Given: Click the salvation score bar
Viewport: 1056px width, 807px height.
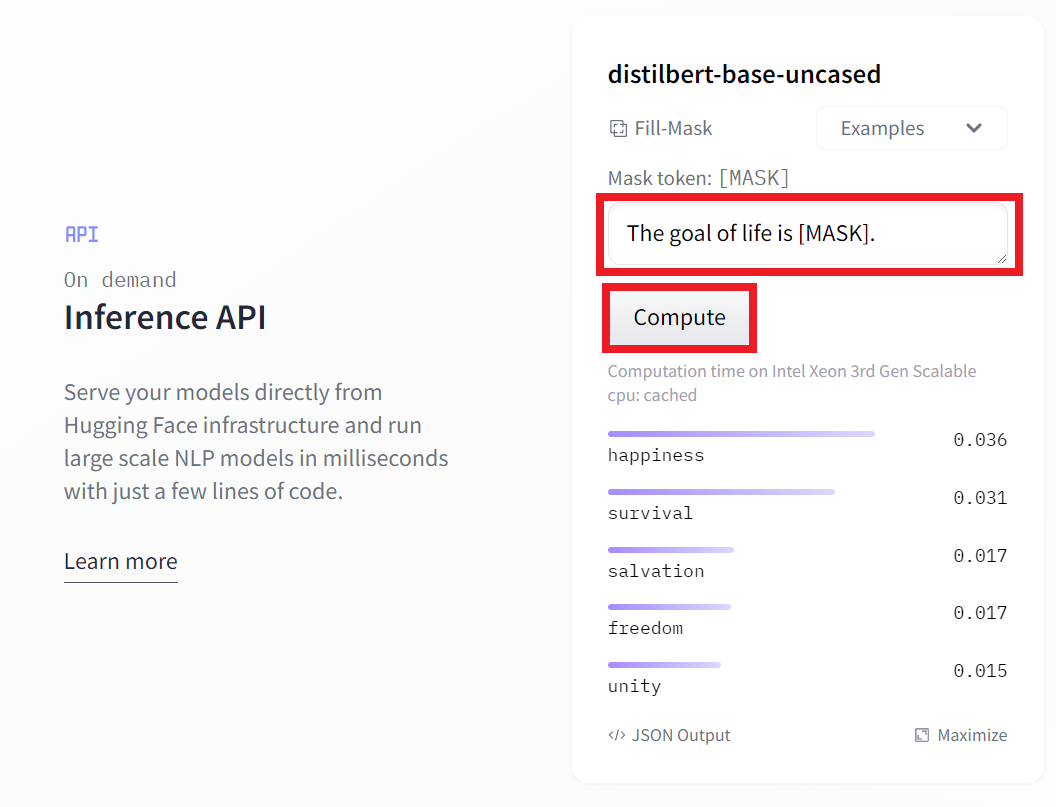Looking at the screenshot, I should pyautogui.click(x=671, y=550).
